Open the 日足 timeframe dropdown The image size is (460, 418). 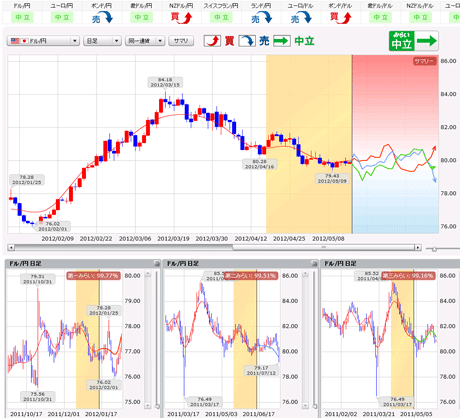coord(102,41)
